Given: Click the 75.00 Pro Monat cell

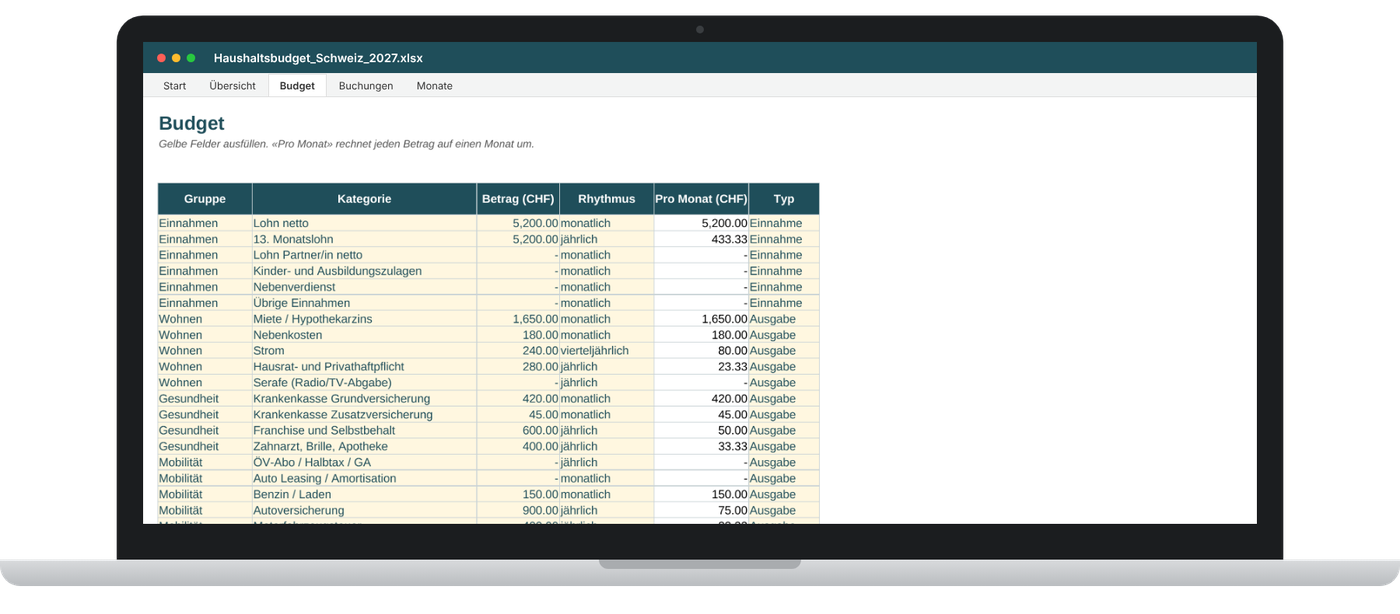Looking at the screenshot, I should [701, 510].
